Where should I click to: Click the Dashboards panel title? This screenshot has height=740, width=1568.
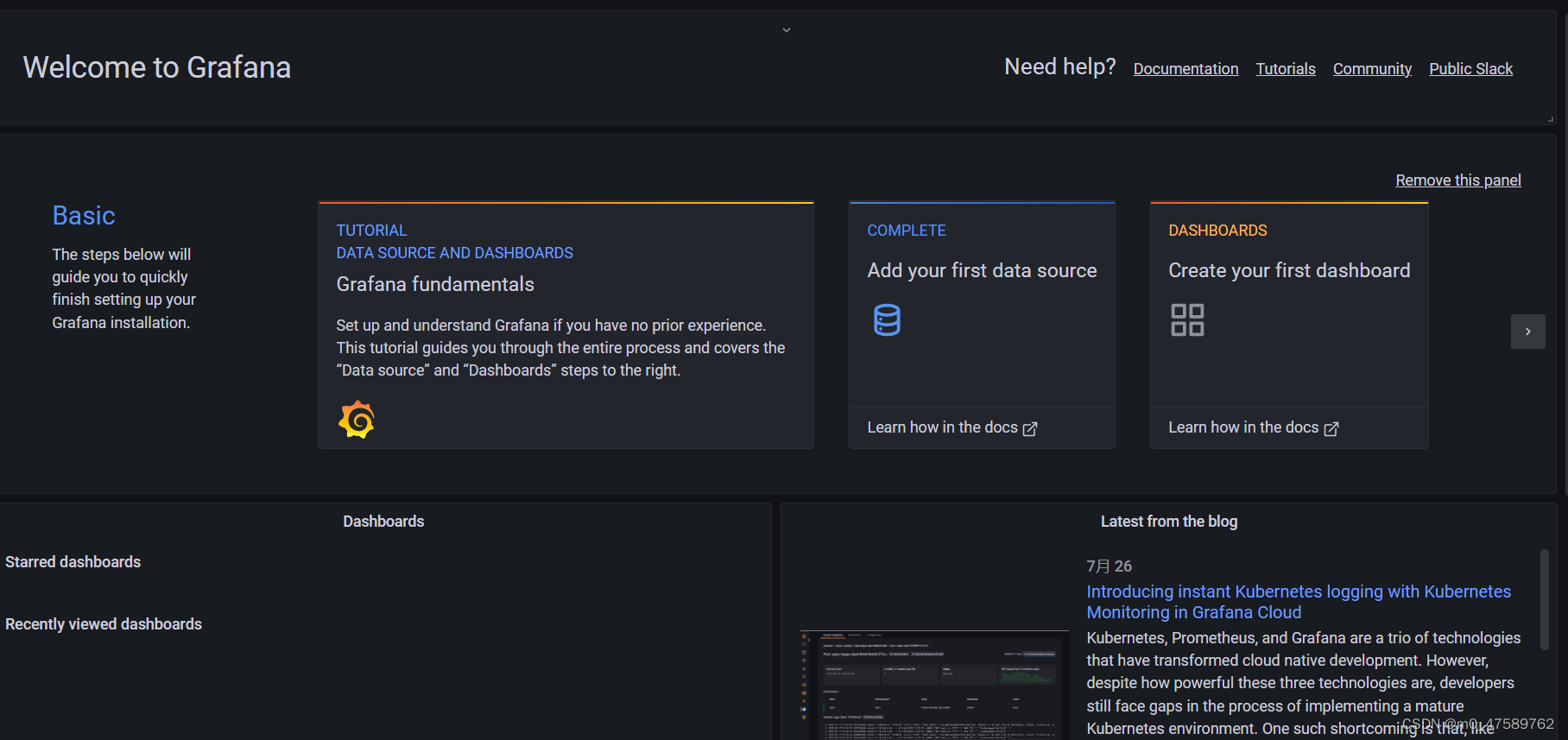(383, 522)
